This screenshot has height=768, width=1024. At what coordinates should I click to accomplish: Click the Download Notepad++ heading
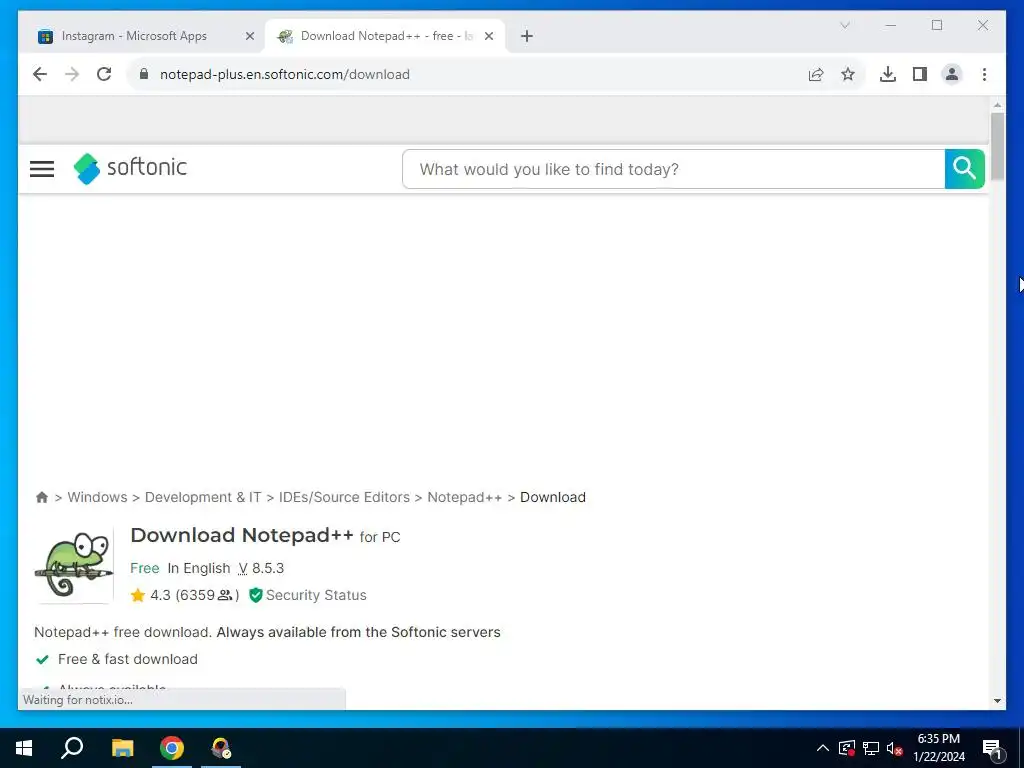[x=242, y=536]
